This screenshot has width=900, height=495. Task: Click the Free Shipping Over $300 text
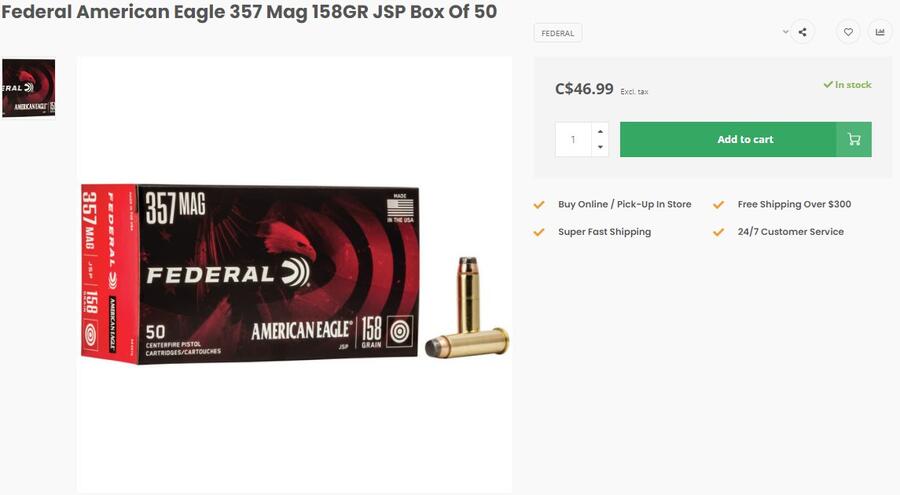click(794, 204)
